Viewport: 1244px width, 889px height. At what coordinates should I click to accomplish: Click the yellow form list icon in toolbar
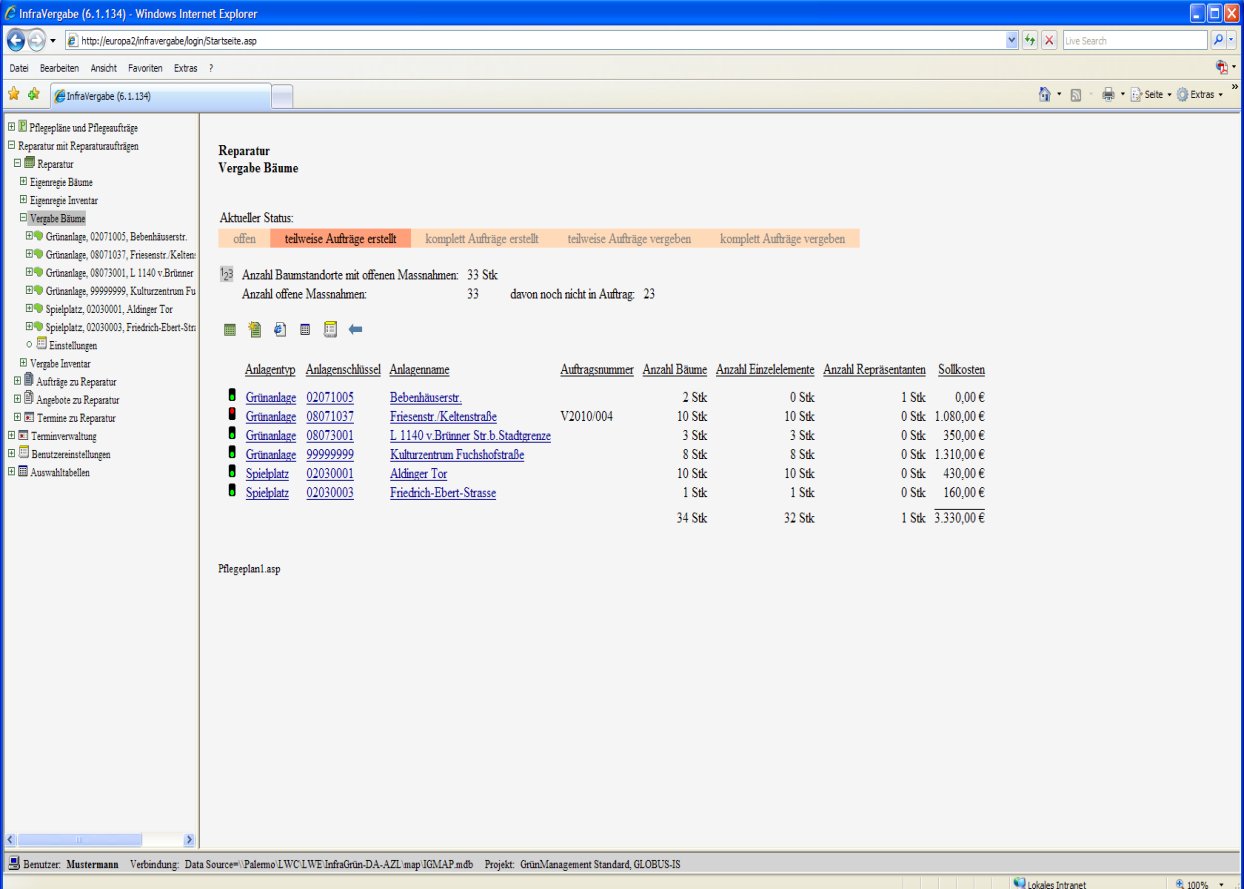point(330,329)
